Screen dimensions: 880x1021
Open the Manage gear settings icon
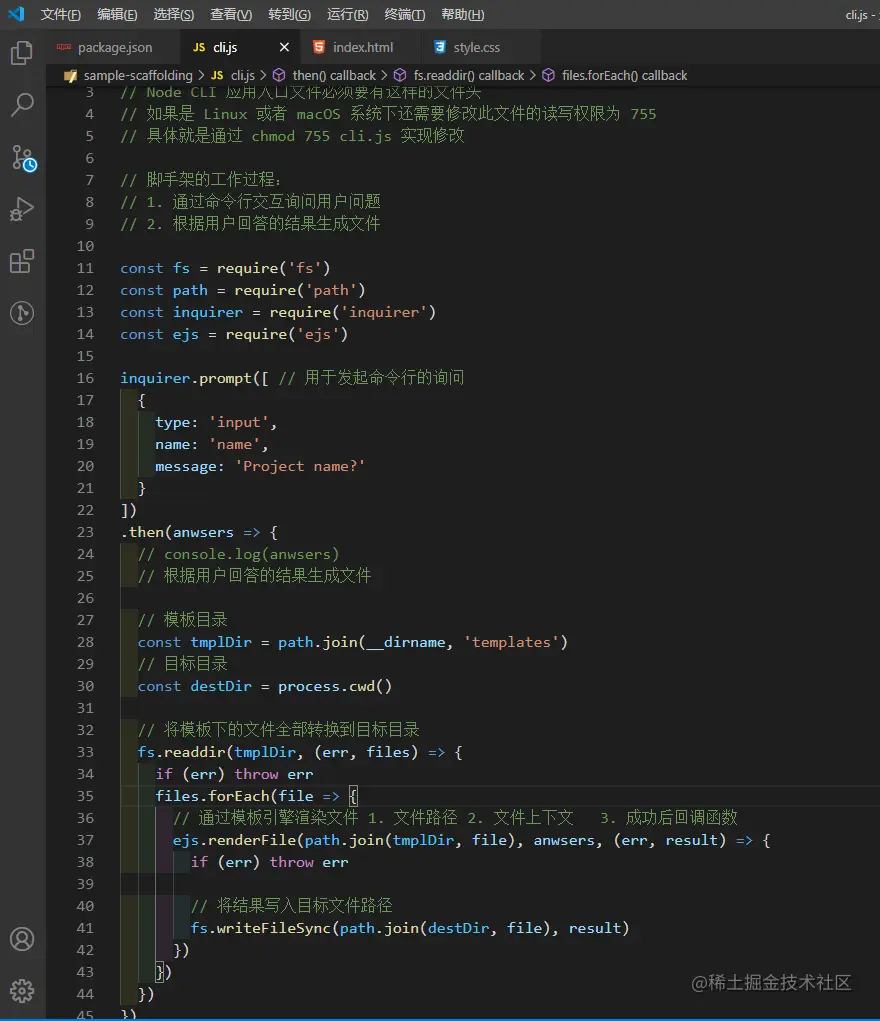(21, 991)
